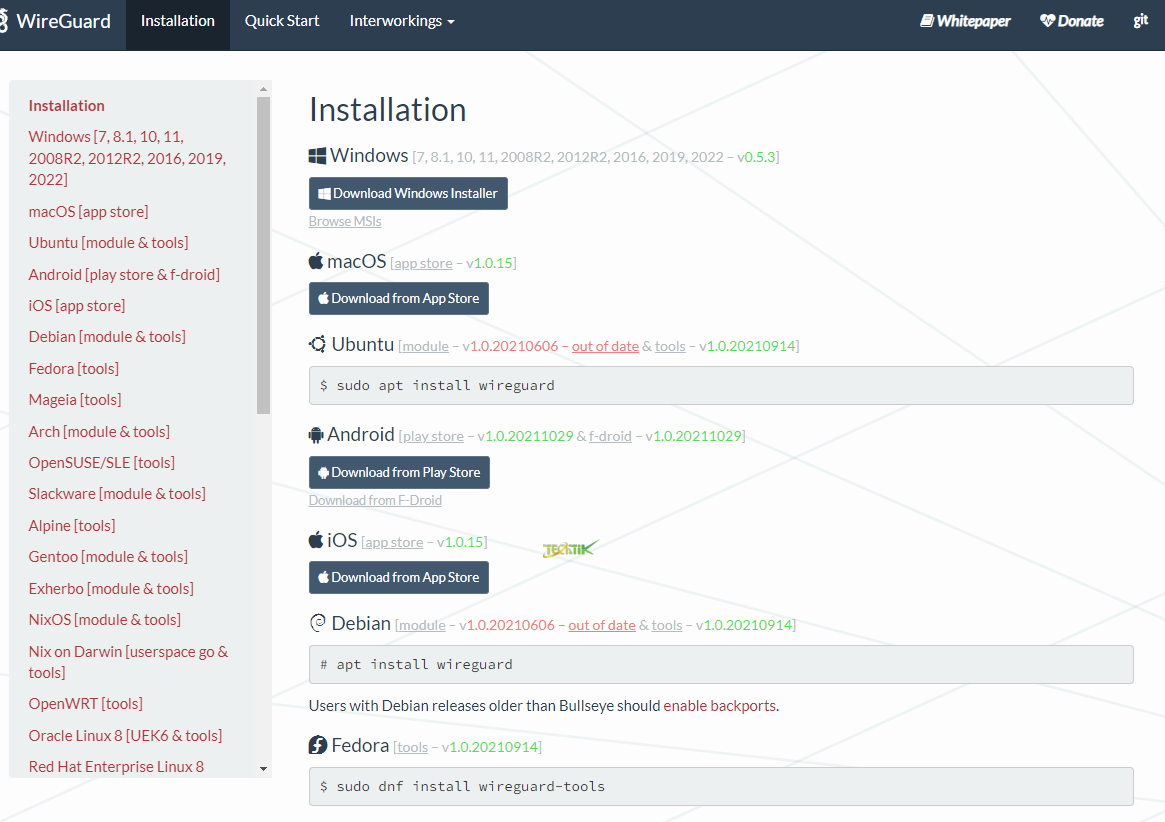Click the book icon next to Whitepaper
1165x822 pixels.
[x=927, y=21]
